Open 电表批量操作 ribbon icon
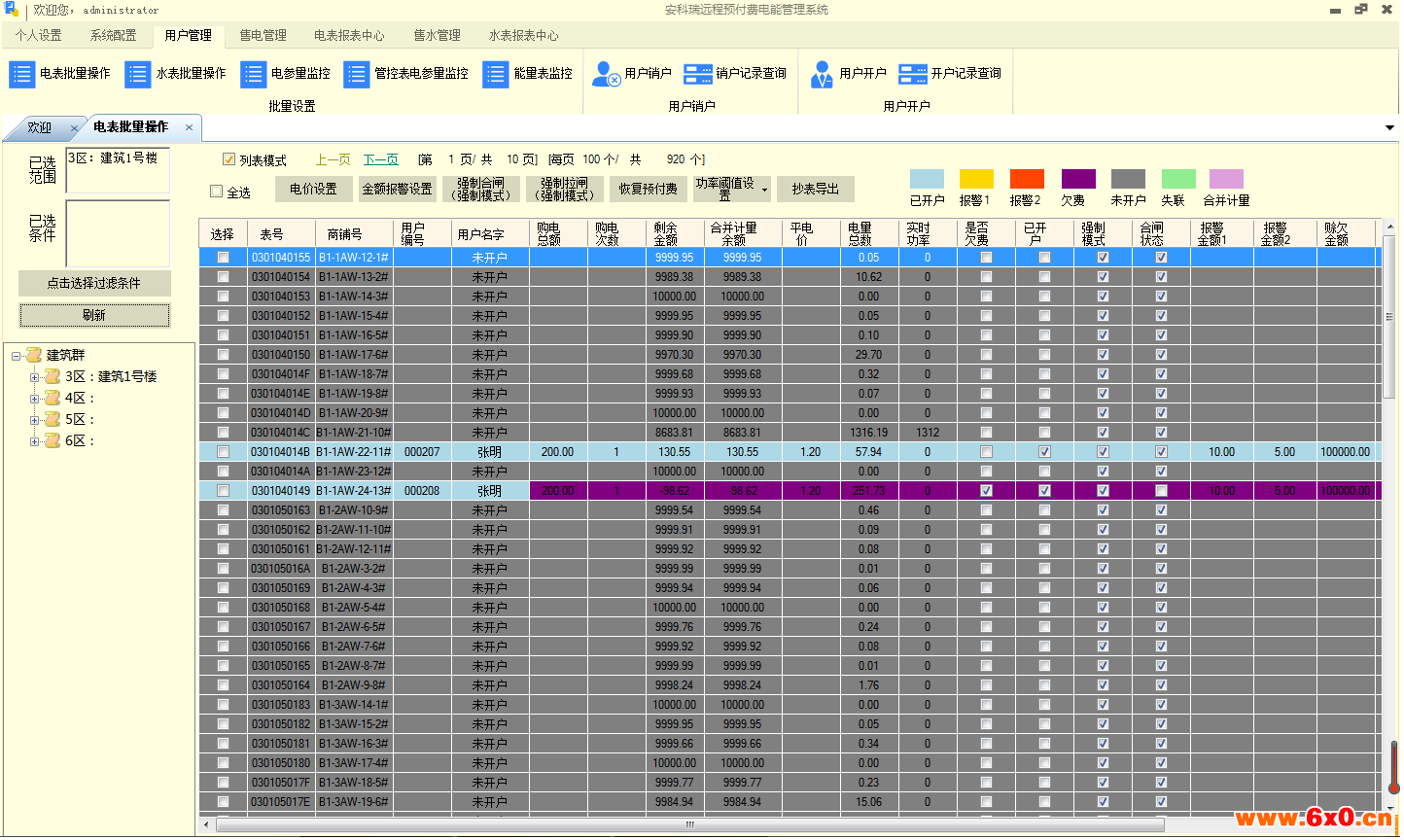 pos(21,74)
